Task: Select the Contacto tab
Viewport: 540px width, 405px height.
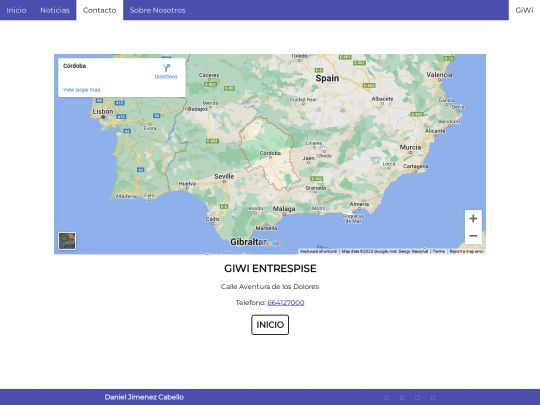Action: [x=100, y=10]
